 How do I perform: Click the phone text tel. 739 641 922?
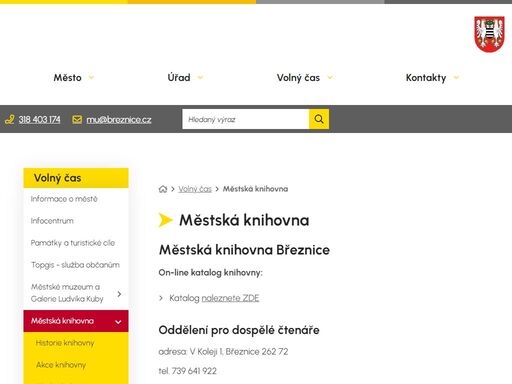188,371
